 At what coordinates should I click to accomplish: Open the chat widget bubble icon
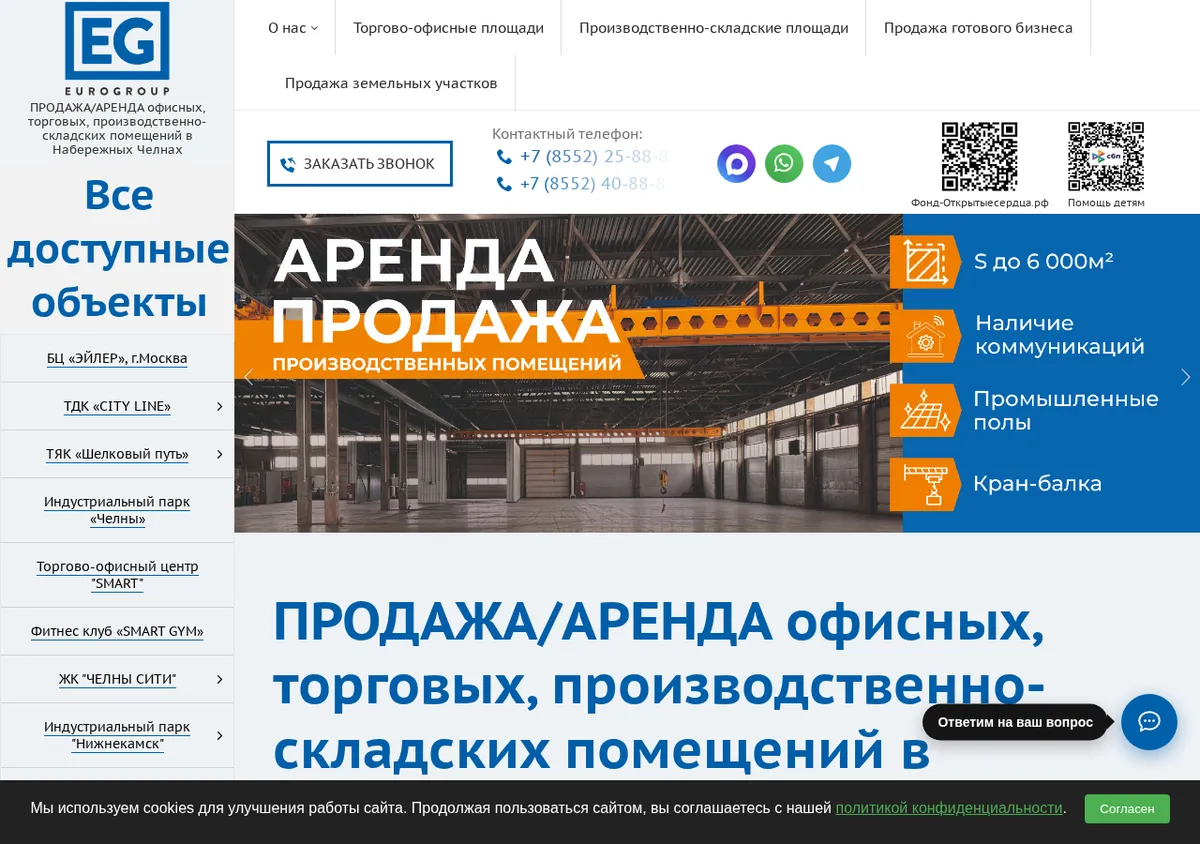1149,722
